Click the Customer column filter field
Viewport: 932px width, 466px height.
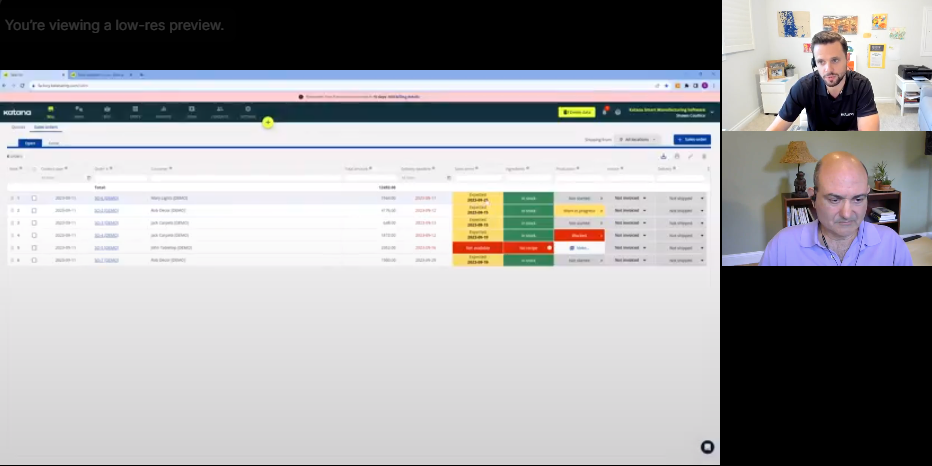point(245,178)
